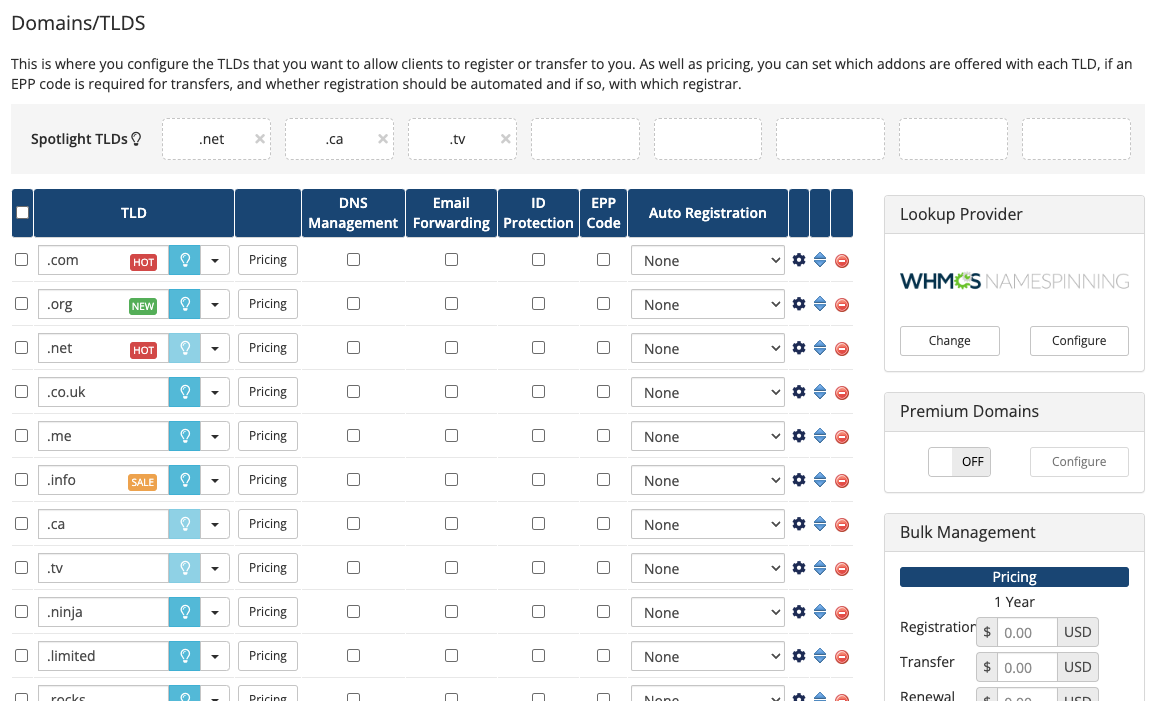Click the reorder arrows for .co.uk

[820, 392]
